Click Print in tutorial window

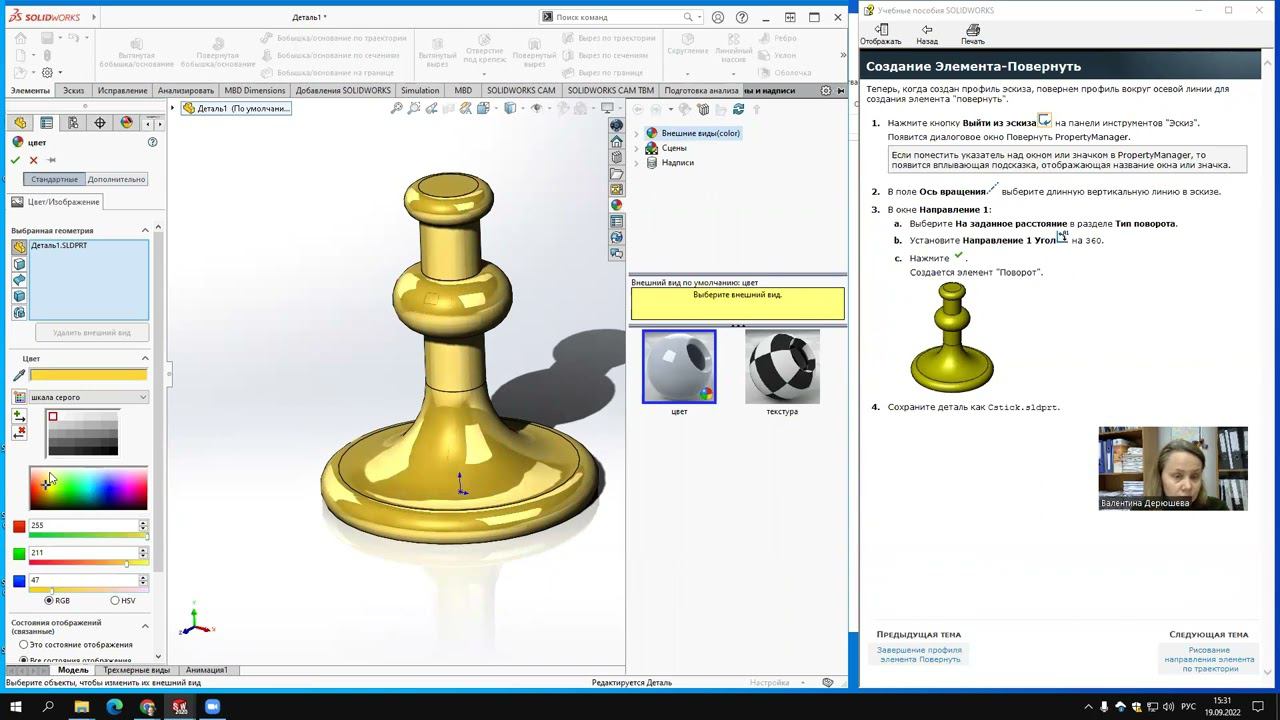pyautogui.click(x=973, y=35)
